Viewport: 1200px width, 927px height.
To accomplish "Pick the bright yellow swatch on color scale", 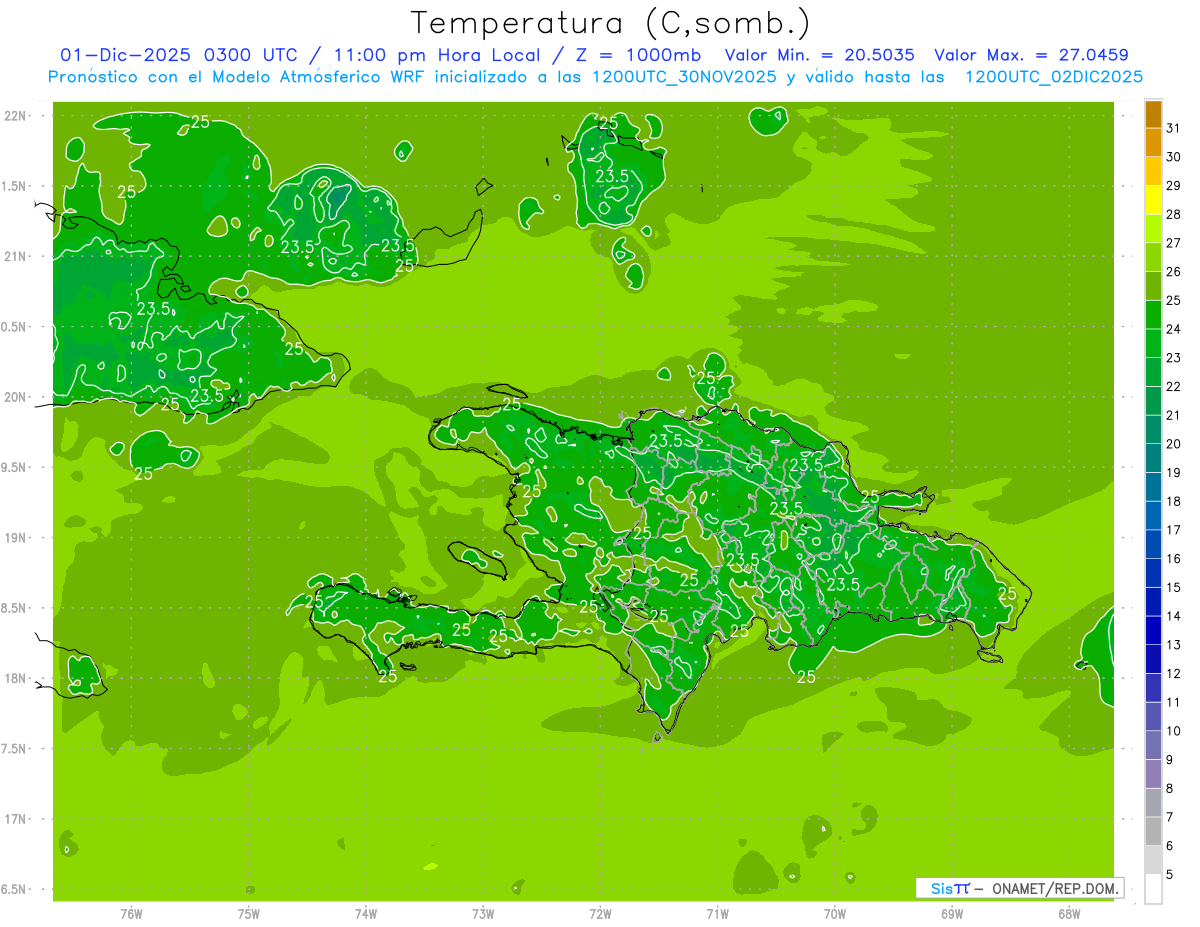I will (x=1153, y=201).
